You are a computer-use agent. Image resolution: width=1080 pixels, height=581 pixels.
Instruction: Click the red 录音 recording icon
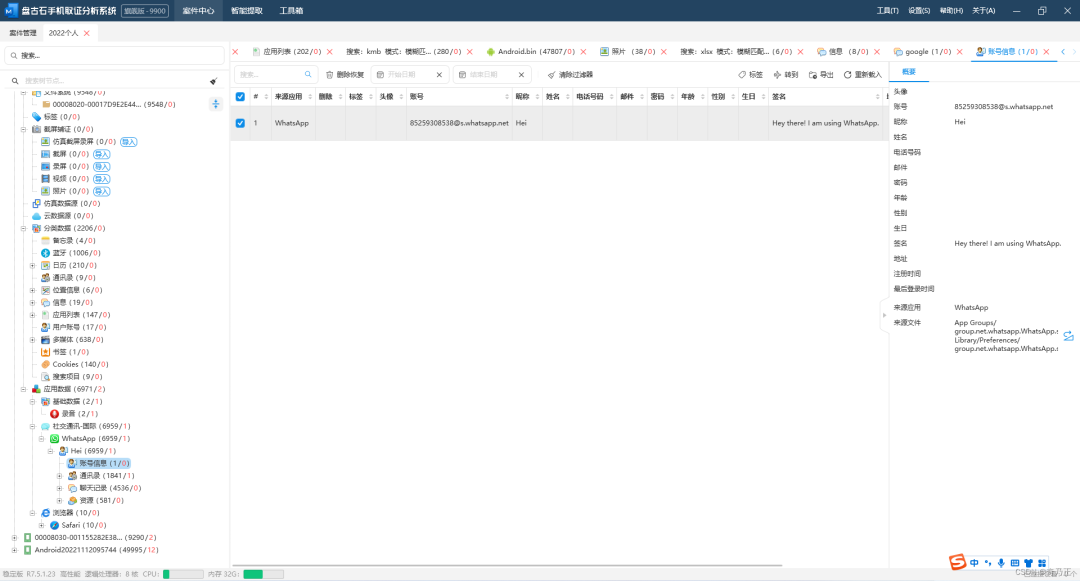(54, 414)
